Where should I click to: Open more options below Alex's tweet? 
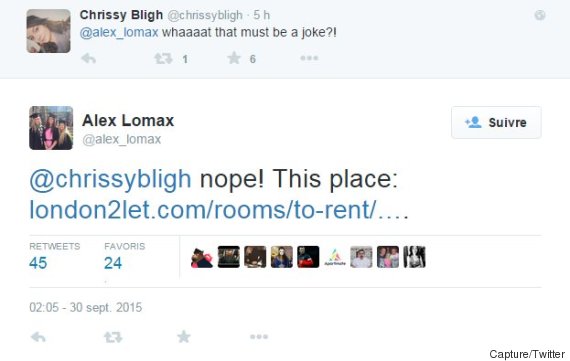tap(259, 337)
